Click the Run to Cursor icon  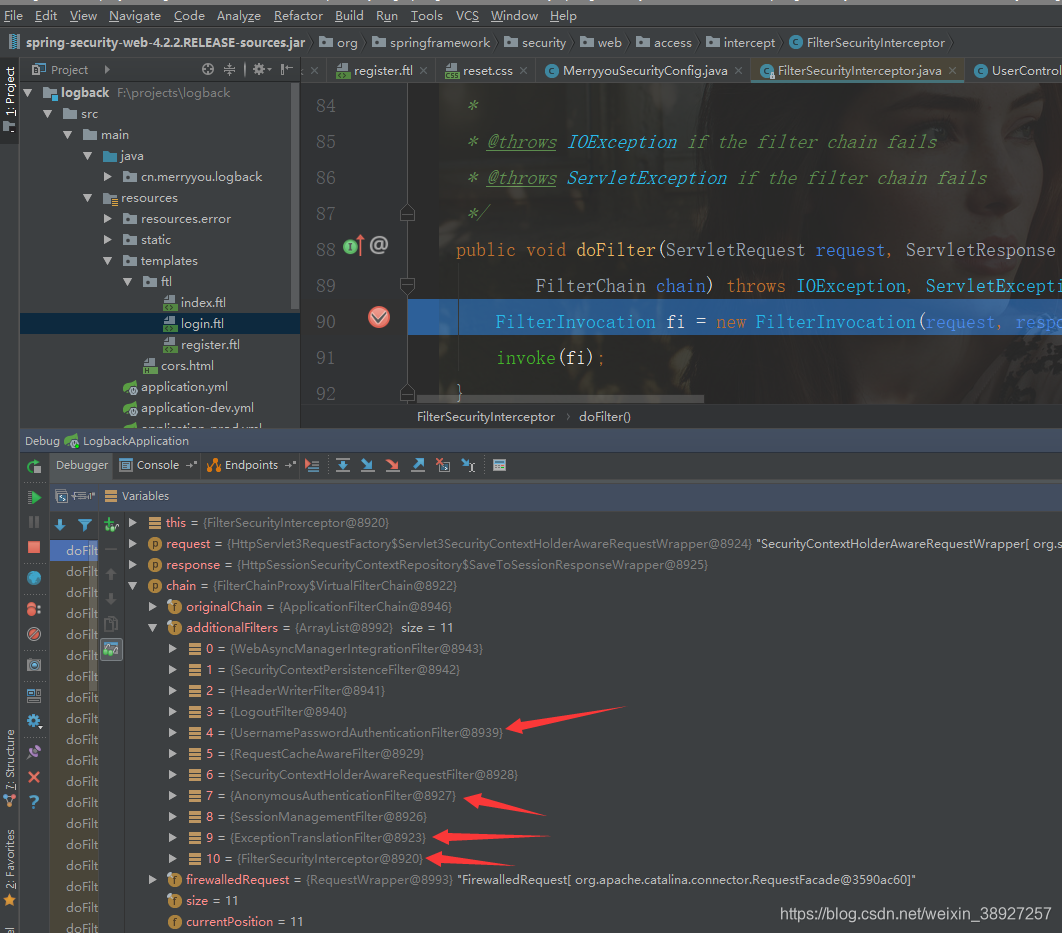469,465
